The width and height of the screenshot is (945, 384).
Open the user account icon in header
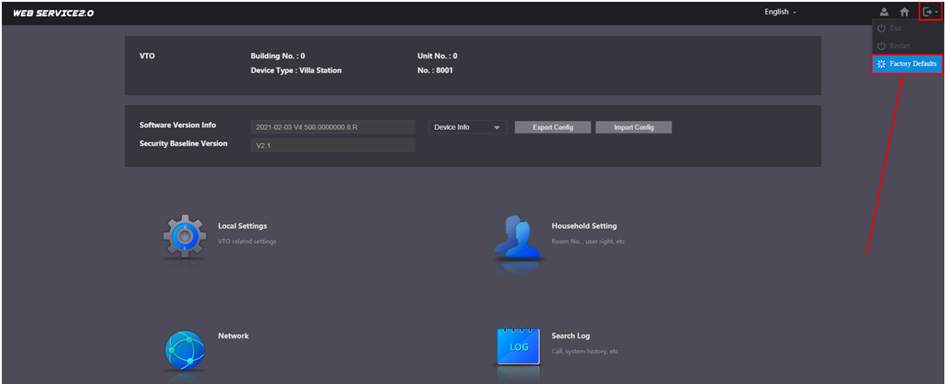pyautogui.click(x=884, y=11)
